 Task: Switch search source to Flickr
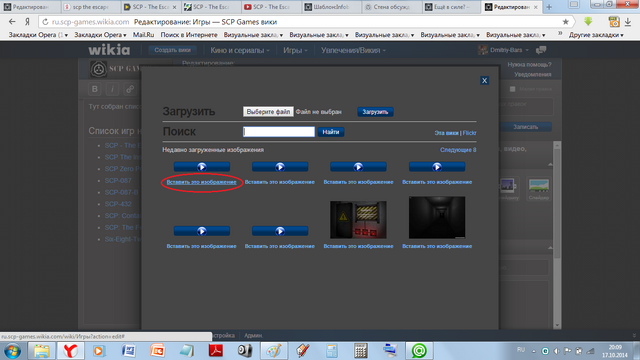pos(469,133)
